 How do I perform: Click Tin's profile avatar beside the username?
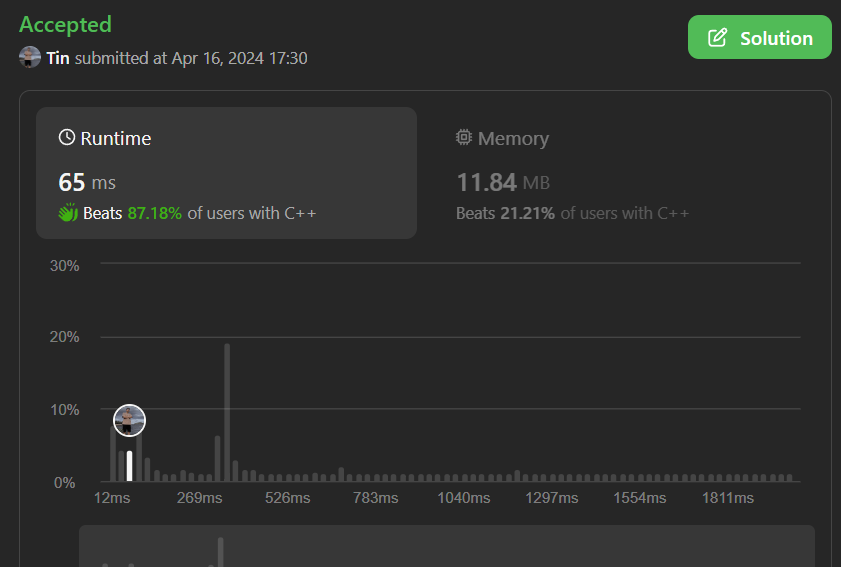click(x=30, y=57)
